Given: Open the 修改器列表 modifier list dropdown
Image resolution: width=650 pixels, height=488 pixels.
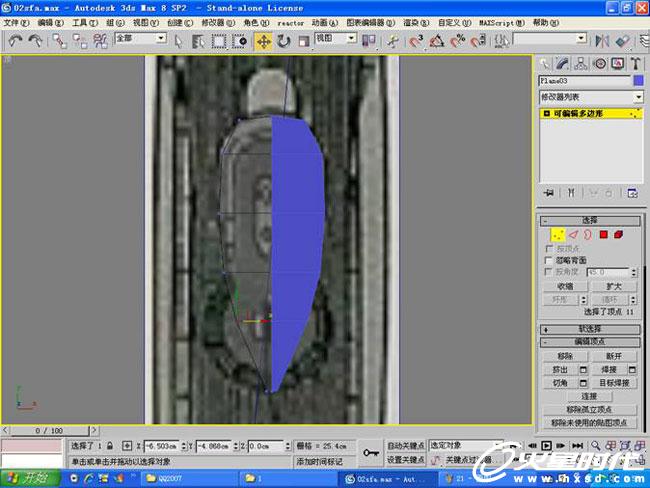Looking at the screenshot, I should pos(591,97).
